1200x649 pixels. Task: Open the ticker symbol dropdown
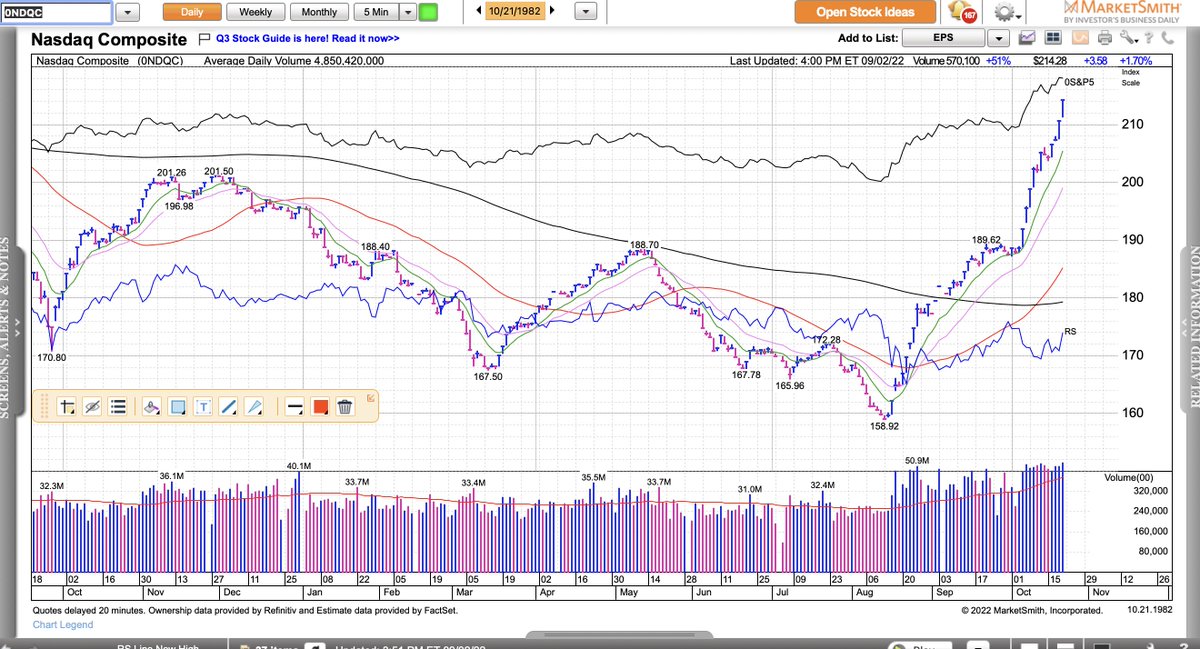tap(127, 11)
